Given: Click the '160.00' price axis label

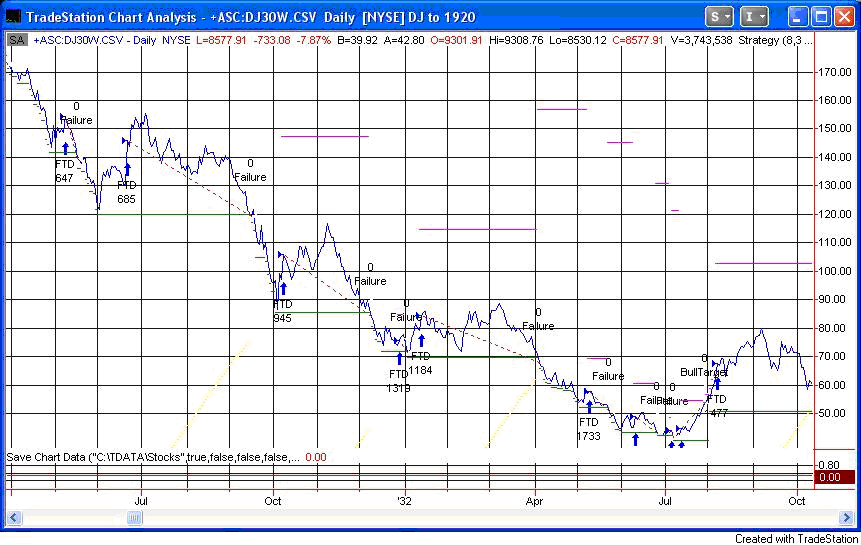Looking at the screenshot, I should (835, 100).
